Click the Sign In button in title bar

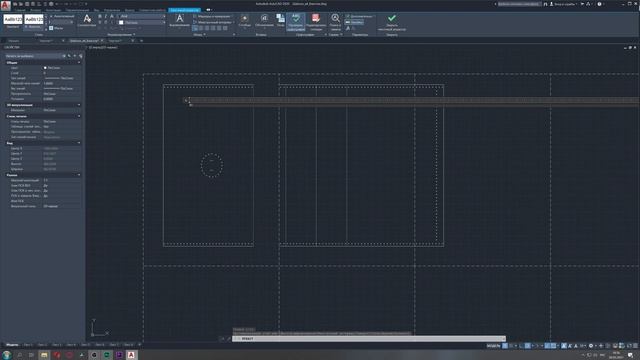coord(564,4)
